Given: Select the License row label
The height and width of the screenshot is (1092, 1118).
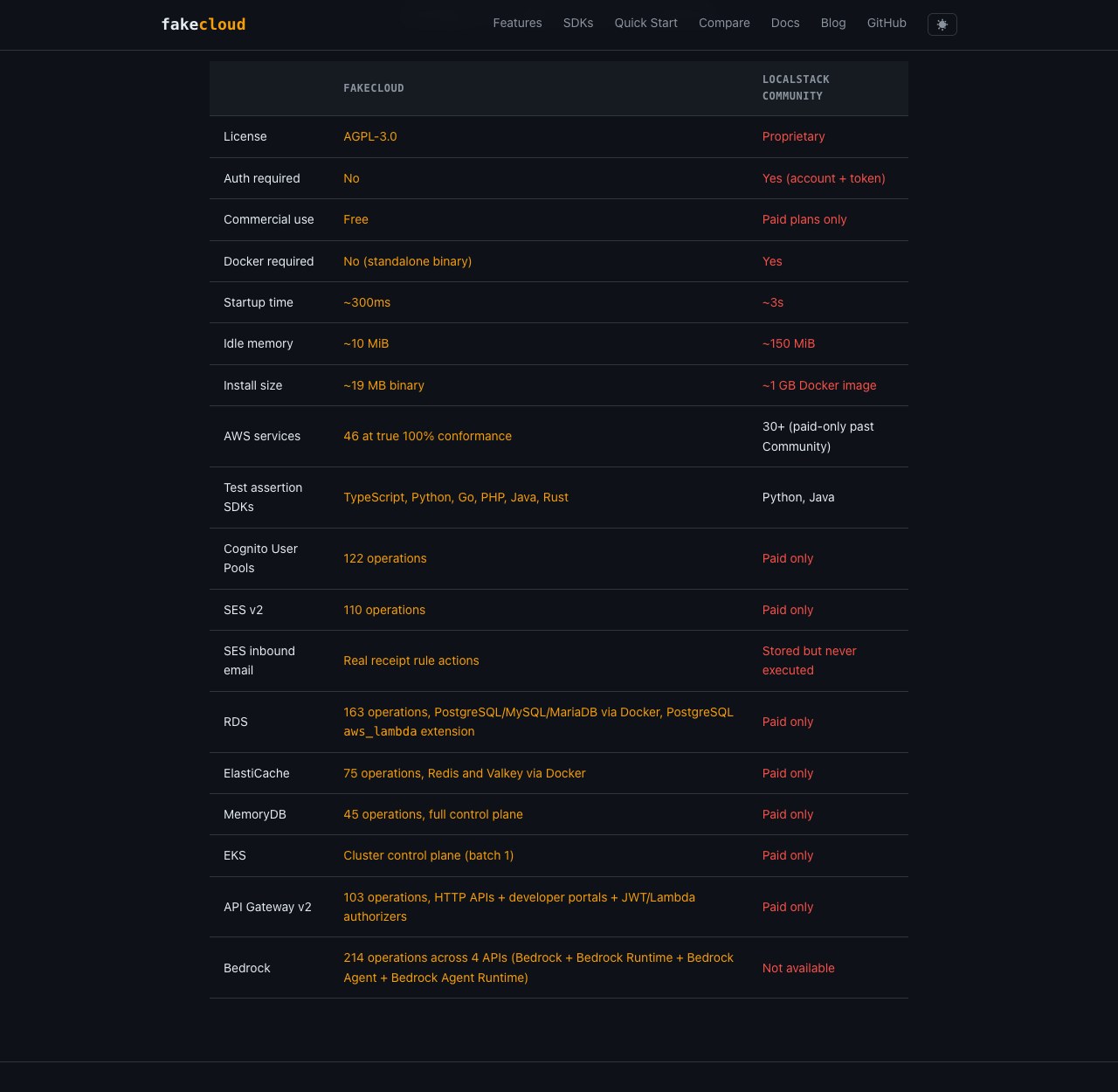Looking at the screenshot, I should coord(245,137).
